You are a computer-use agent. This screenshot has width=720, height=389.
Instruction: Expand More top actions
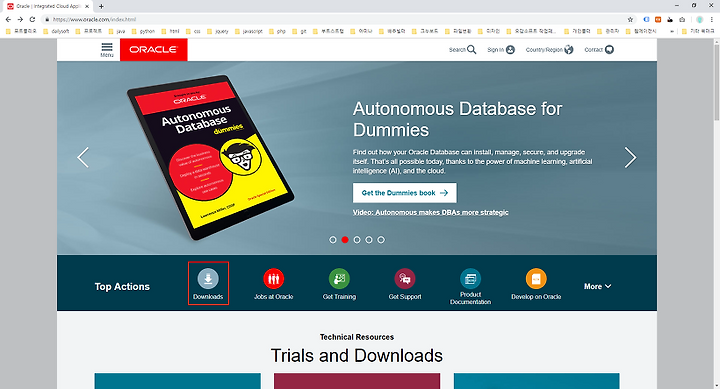coord(597,286)
